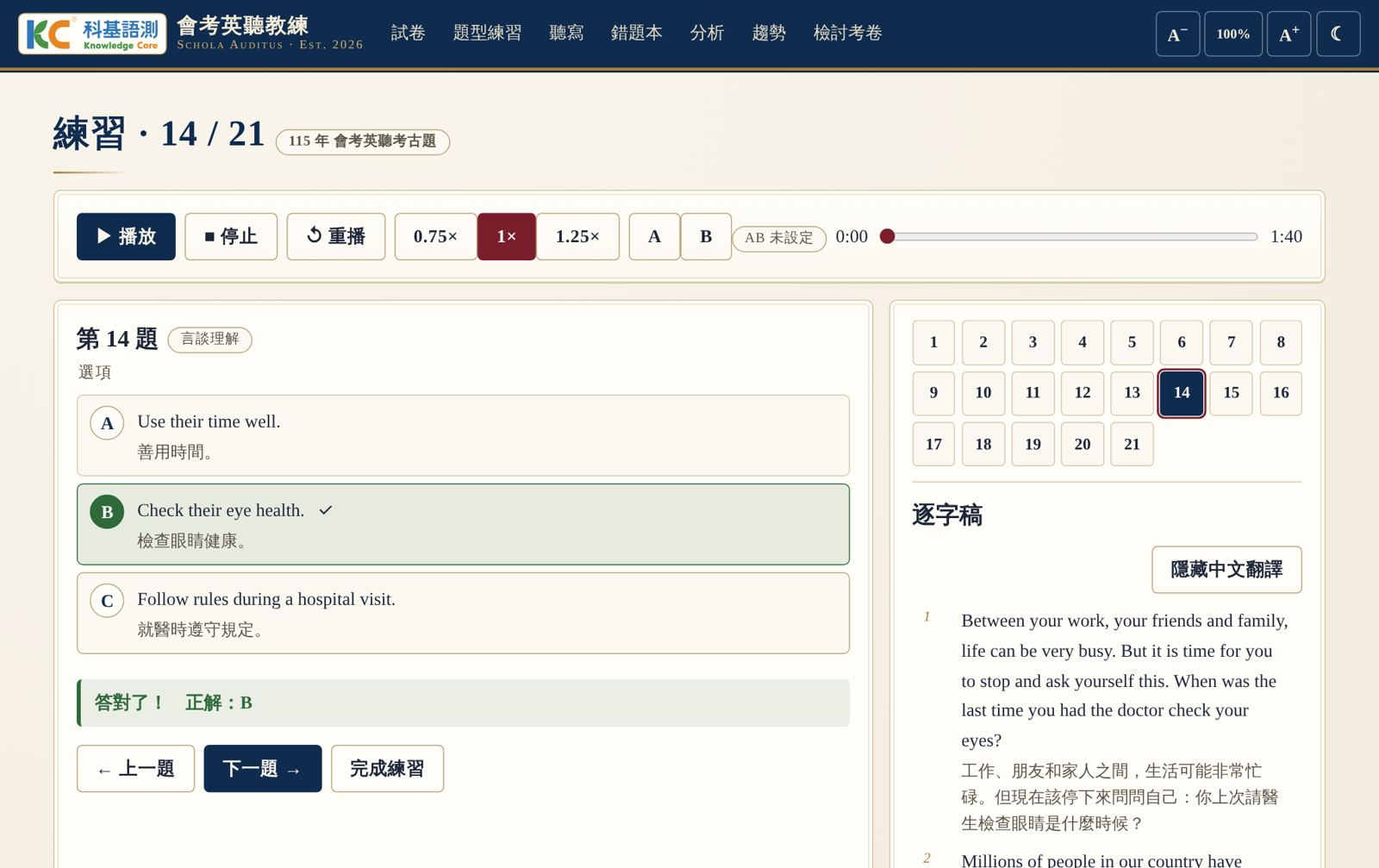Click the AB 未設定 status label

(779, 238)
